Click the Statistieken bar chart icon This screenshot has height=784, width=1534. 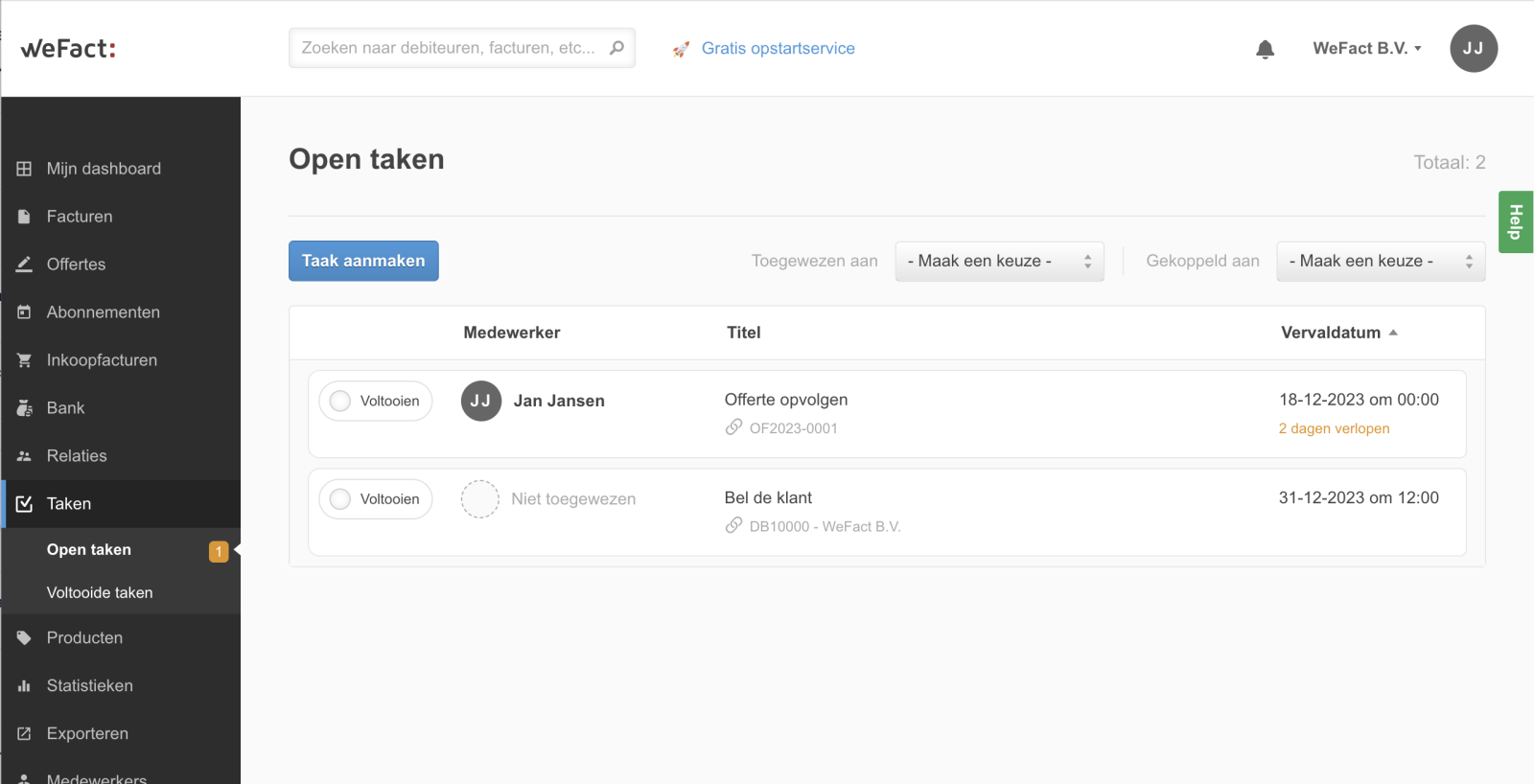(24, 686)
